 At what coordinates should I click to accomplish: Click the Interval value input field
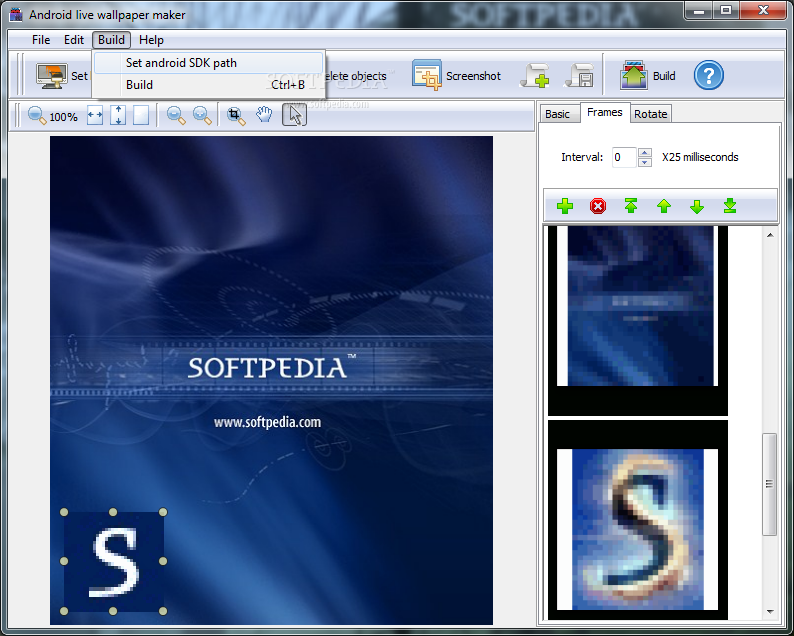point(624,157)
